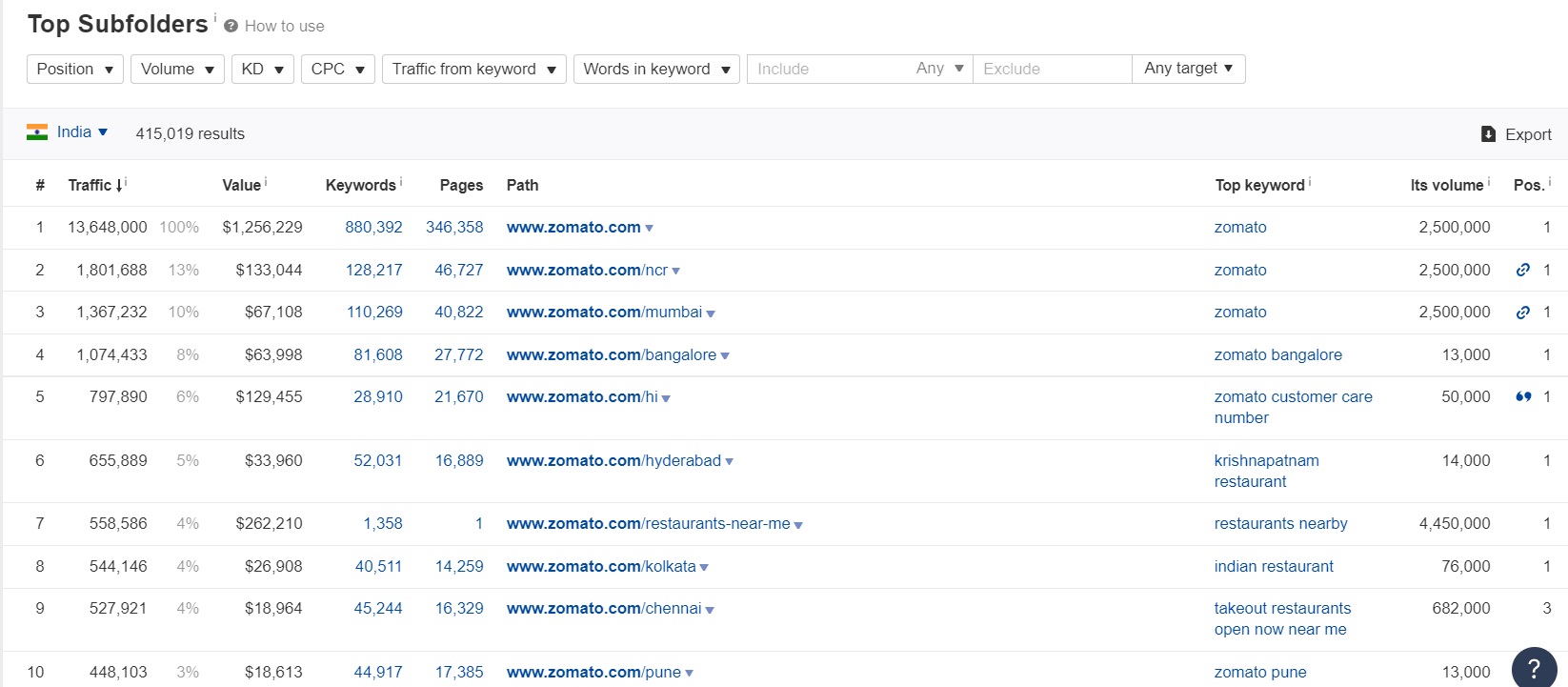Select the 415,019 results text

tap(191, 133)
